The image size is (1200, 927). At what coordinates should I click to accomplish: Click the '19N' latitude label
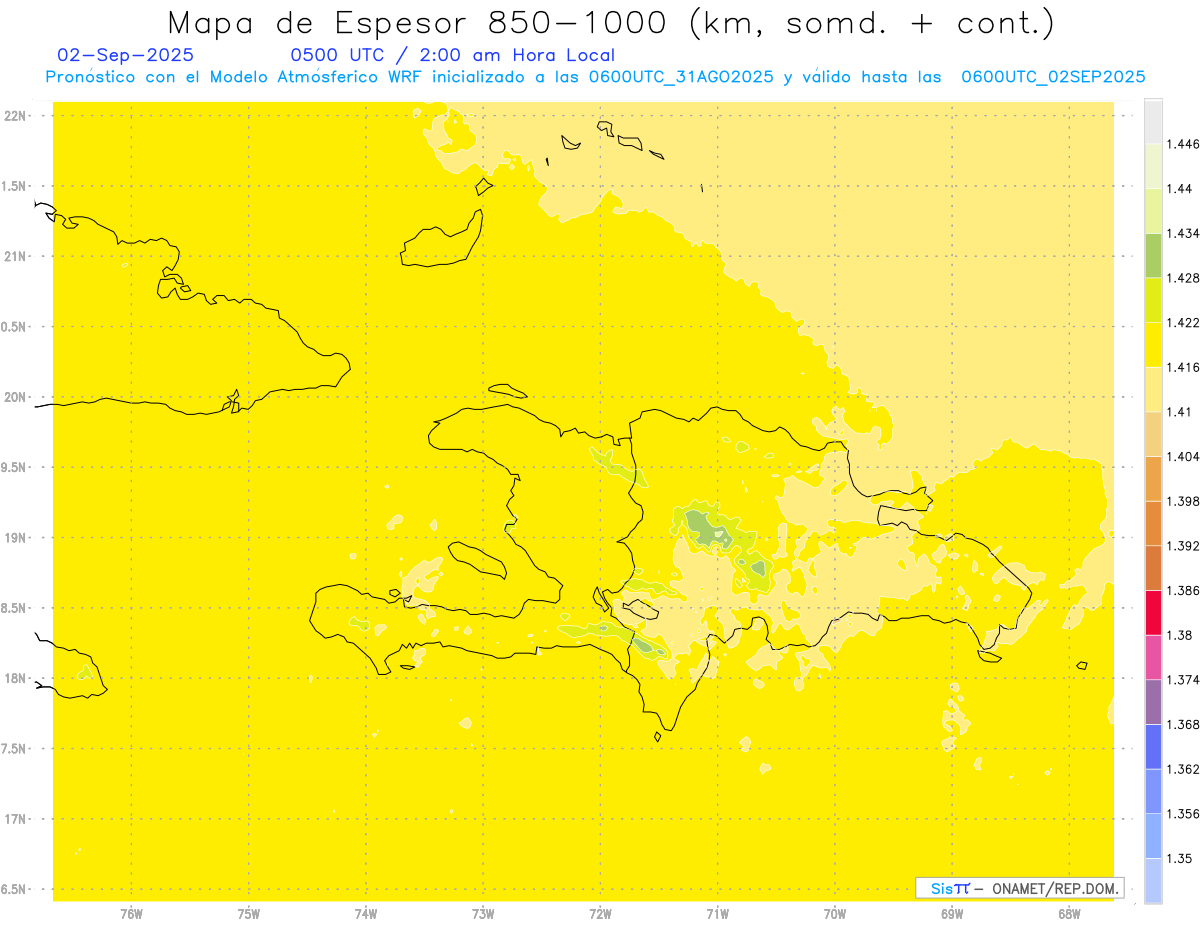pyautogui.click(x=16, y=538)
